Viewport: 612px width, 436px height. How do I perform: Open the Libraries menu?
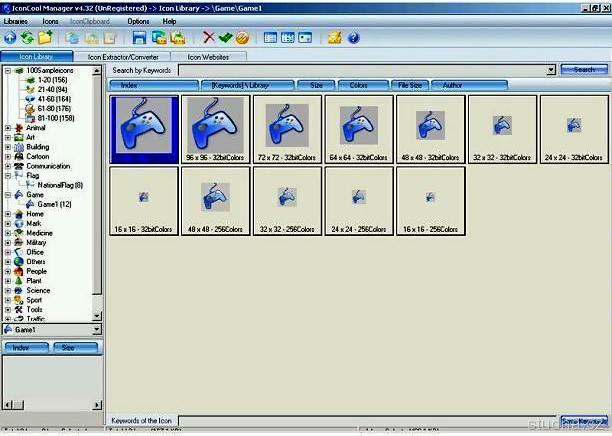tap(16, 21)
